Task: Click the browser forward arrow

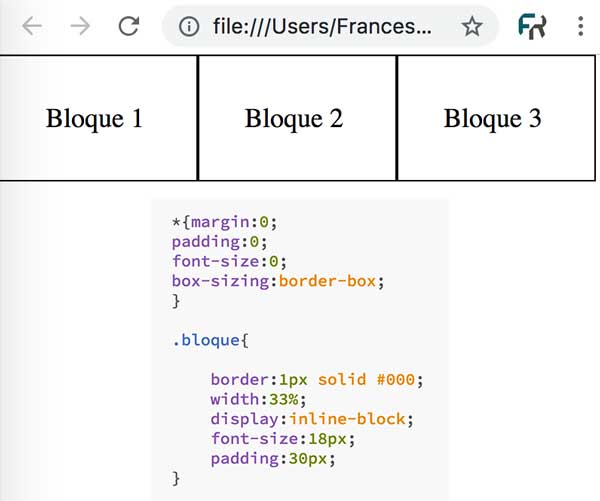Action: pyautogui.click(x=80, y=27)
